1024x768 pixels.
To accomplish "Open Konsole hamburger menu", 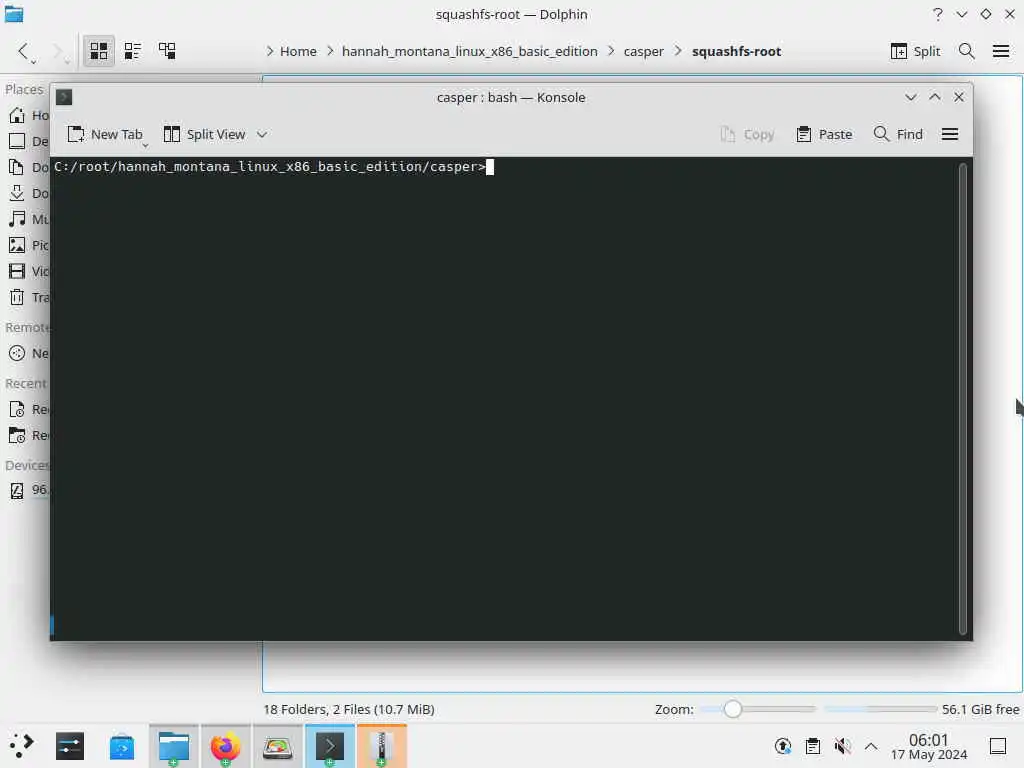I will tap(950, 134).
